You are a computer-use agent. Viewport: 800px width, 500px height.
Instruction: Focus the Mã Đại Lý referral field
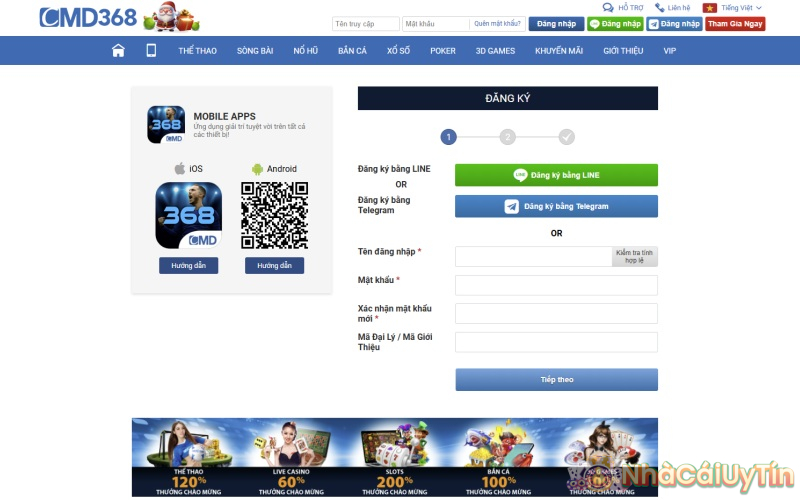(556, 343)
